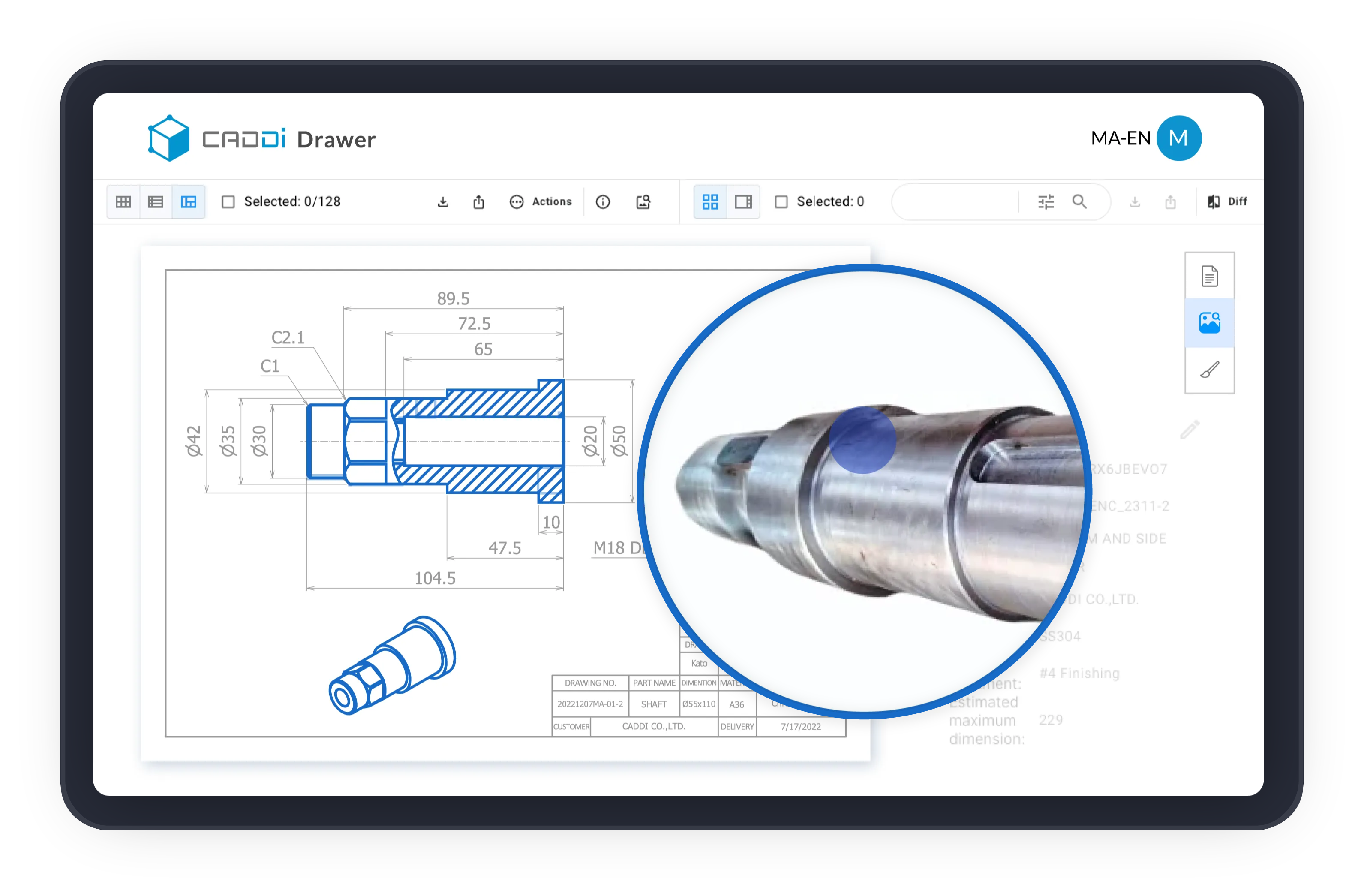Open the search filter options icon
The width and height of the screenshot is (1364, 896).
click(1046, 202)
